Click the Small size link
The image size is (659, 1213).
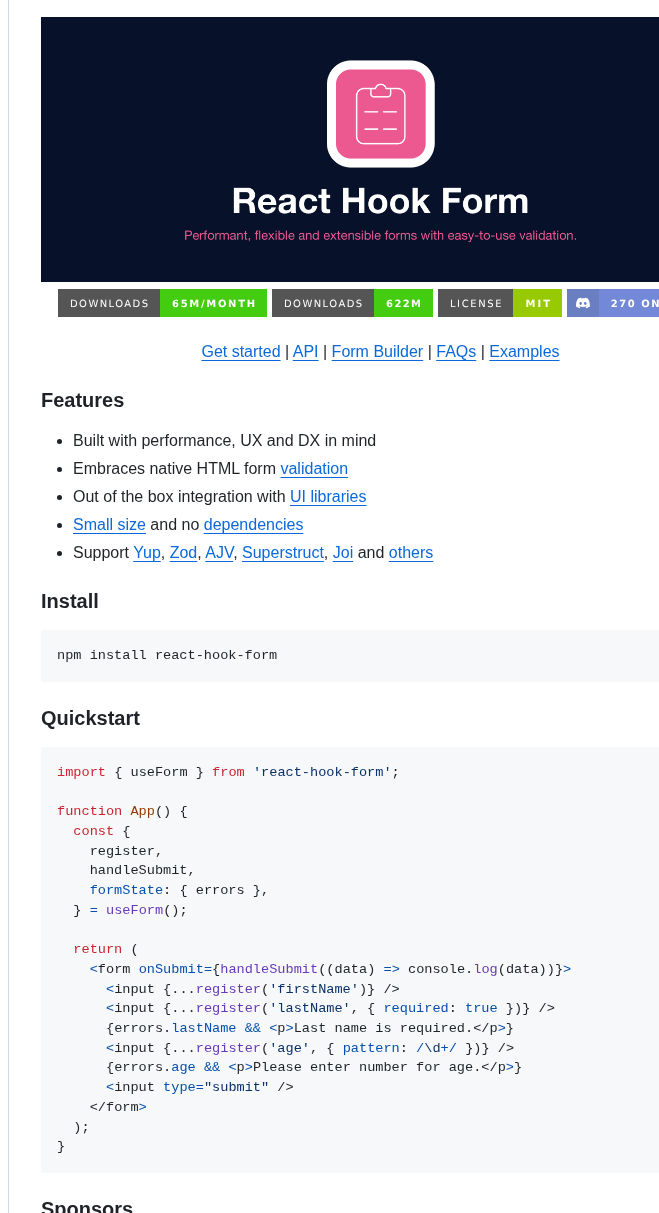(109, 524)
